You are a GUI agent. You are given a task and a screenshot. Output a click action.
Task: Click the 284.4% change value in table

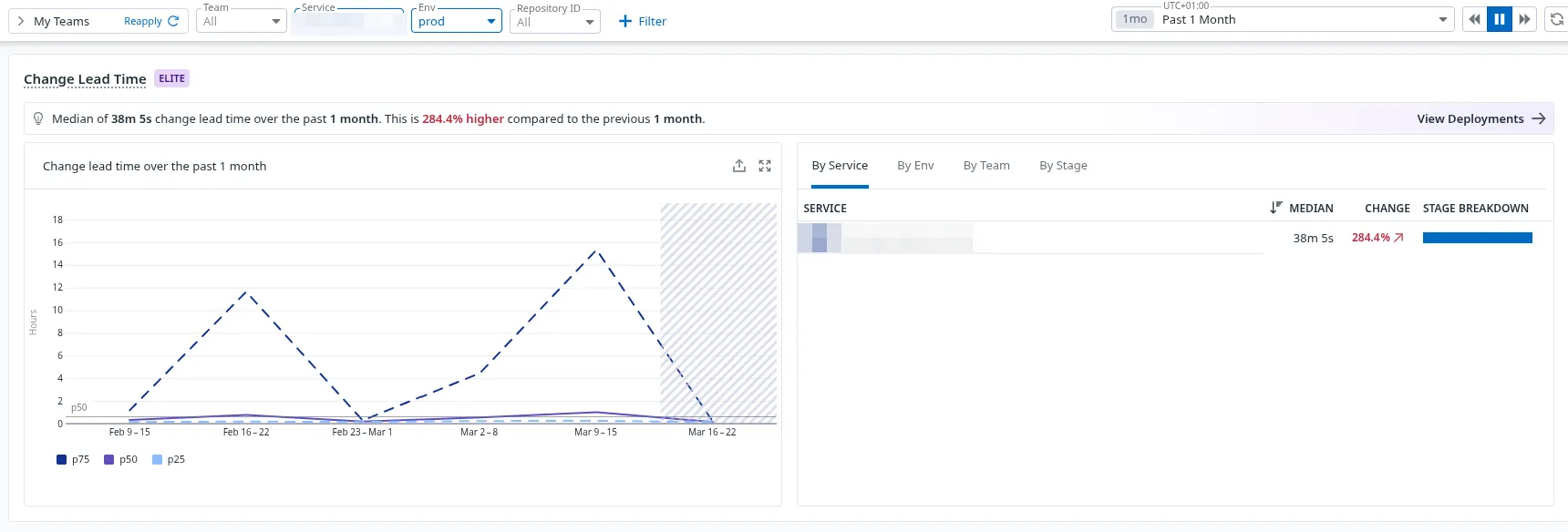click(x=1377, y=238)
